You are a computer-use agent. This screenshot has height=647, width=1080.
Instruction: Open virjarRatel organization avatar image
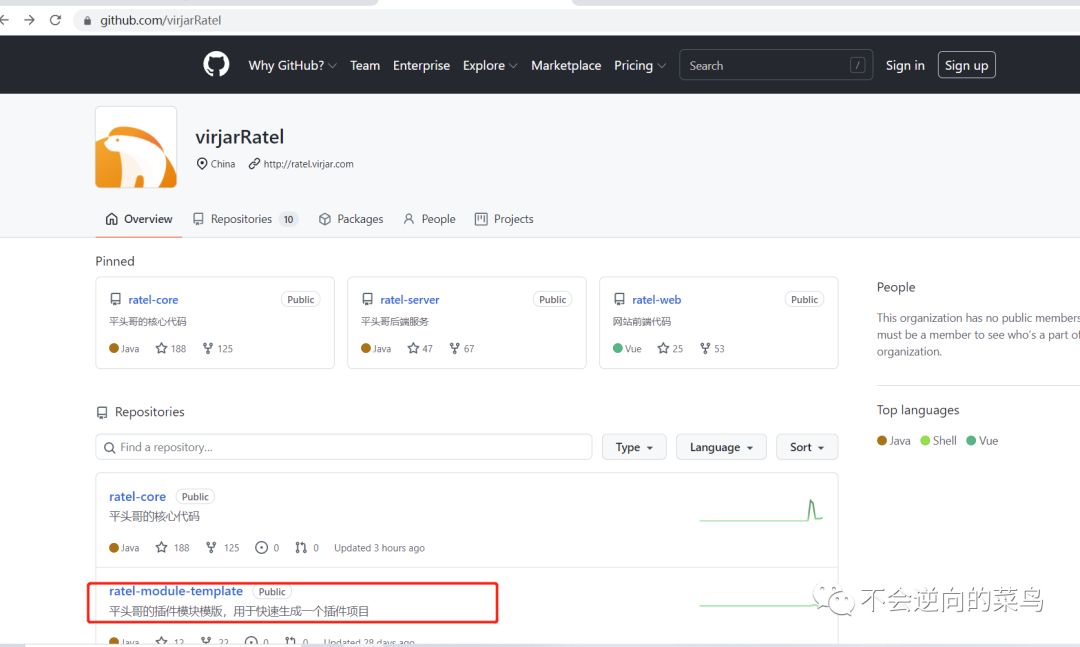coord(136,147)
